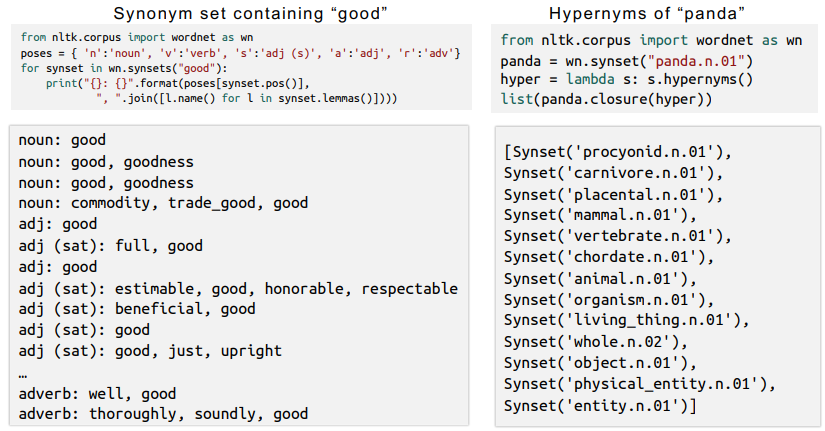825x431 pixels.
Task: Select the final Synset('entity.n.01') entry
Action: click(x=600, y=405)
